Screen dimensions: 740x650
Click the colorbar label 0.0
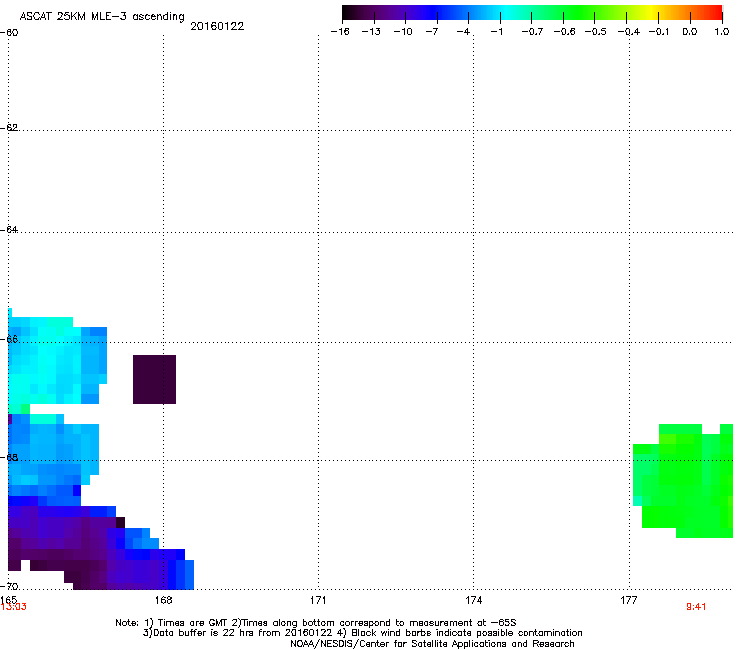[x=690, y=32]
